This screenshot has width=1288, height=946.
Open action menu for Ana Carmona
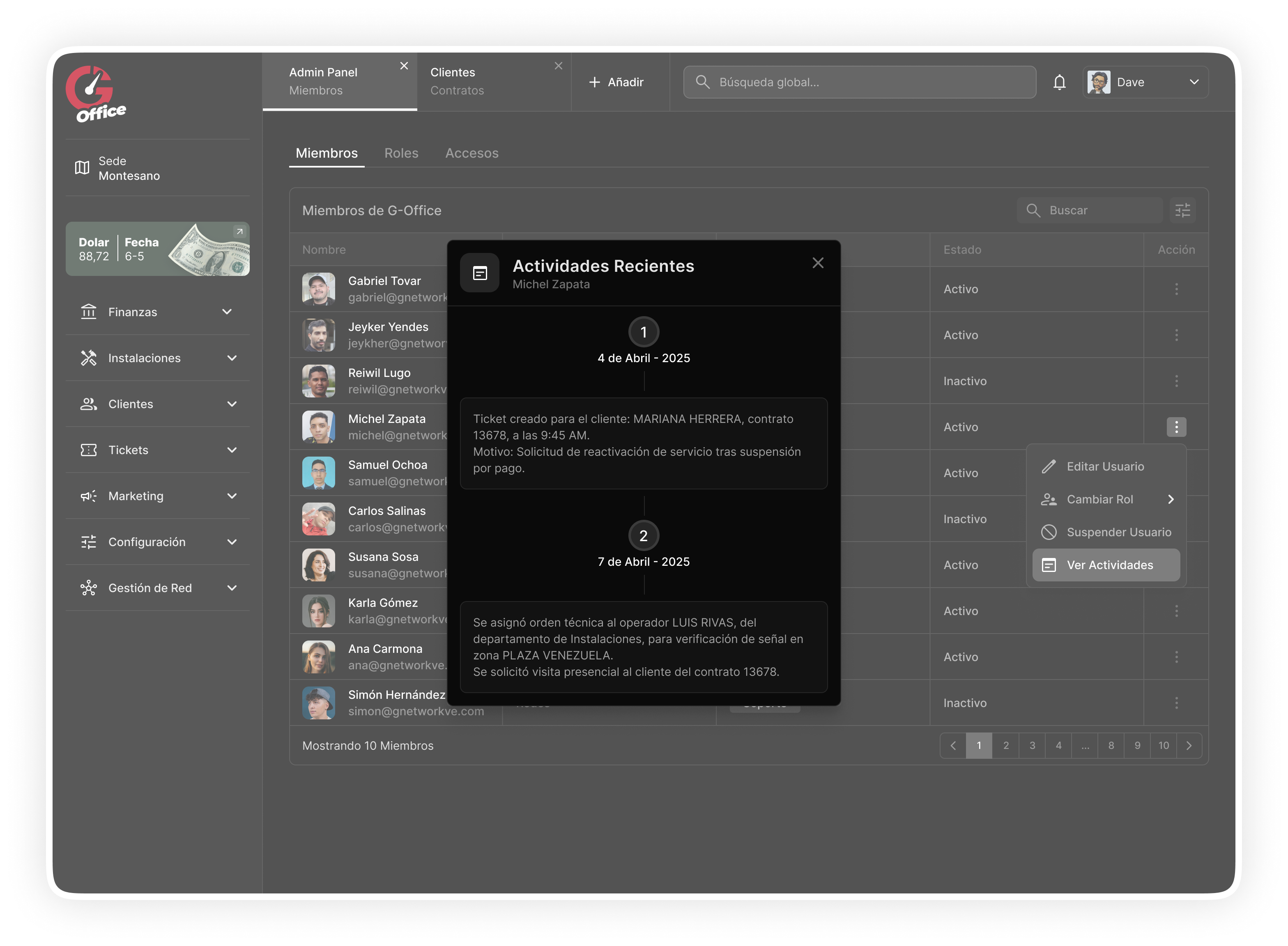[1176, 657]
